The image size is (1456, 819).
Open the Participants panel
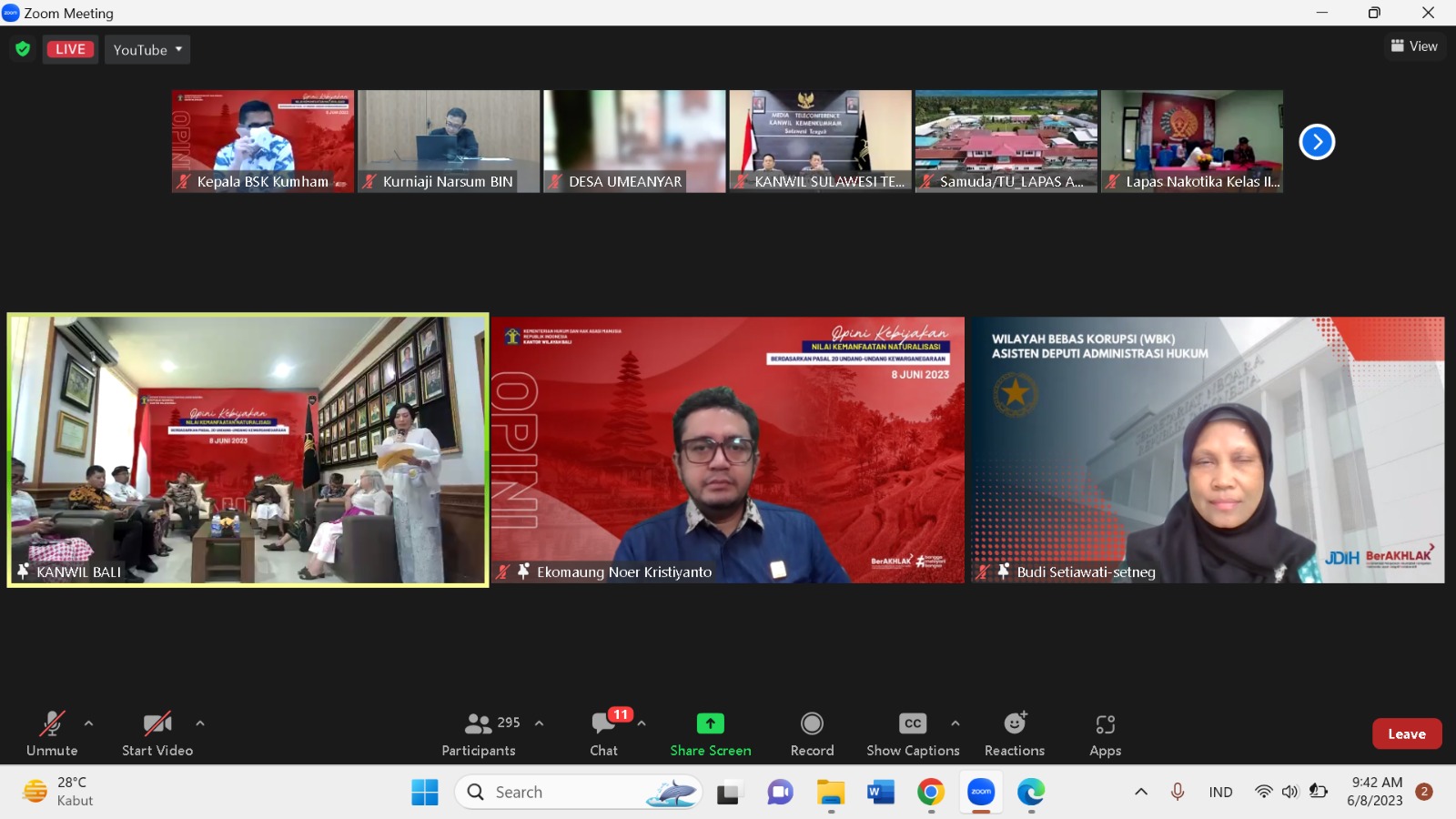click(480, 733)
